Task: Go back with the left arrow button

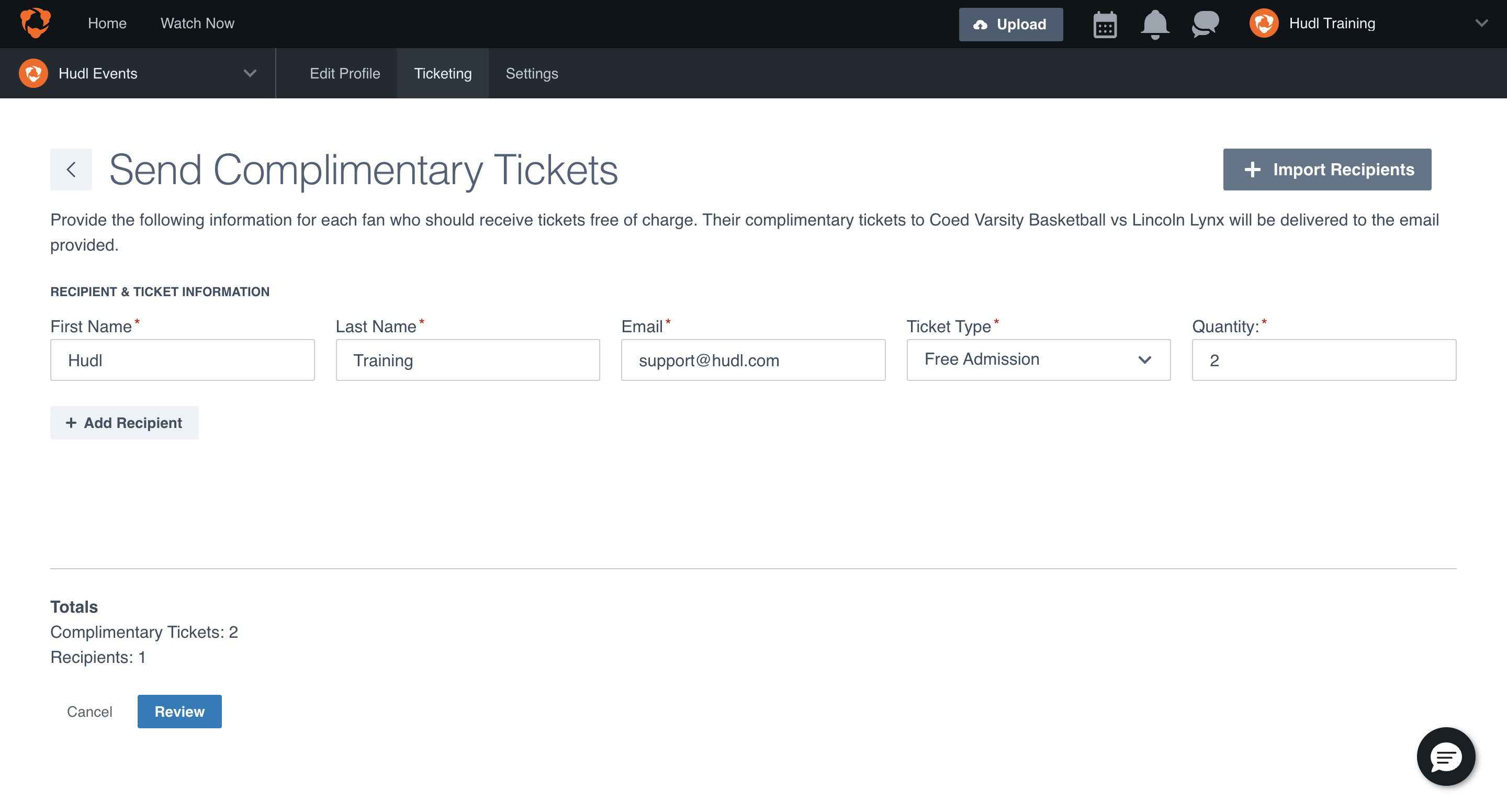Action: point(71,170)
